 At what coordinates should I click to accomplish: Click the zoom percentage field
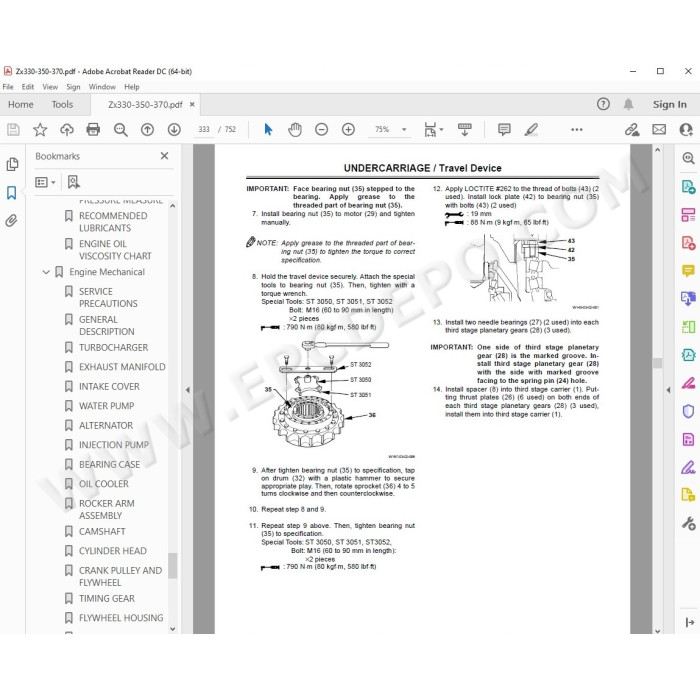tap(382, 129)
